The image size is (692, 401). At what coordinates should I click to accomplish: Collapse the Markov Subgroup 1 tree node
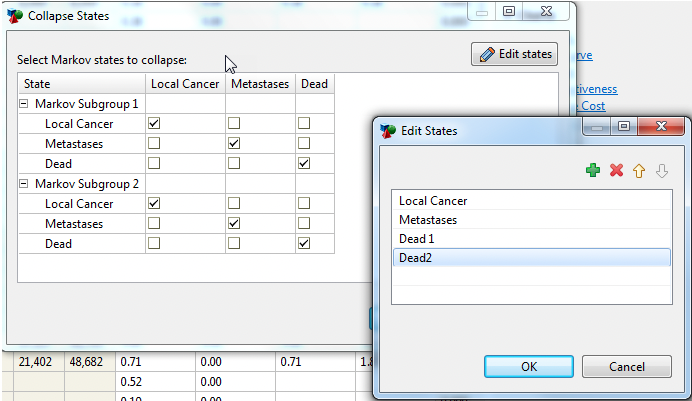pyautogui.click(x=24, y=104)
